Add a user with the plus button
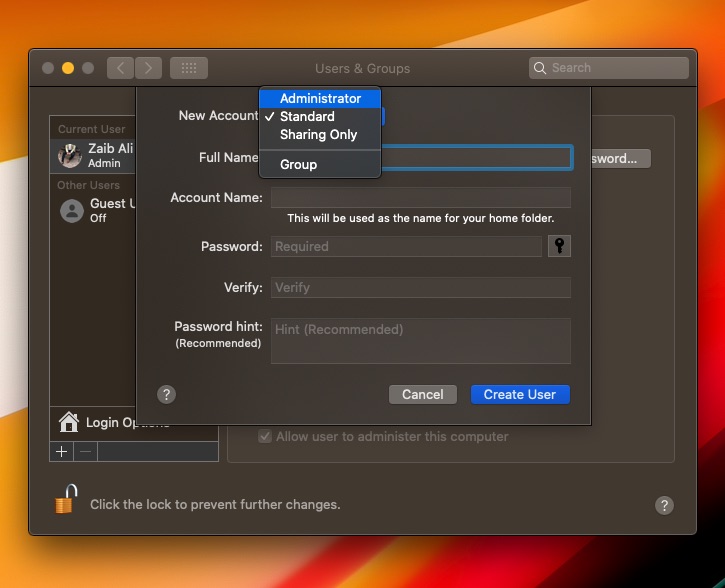The width and height of the screenshot is (725, 588). click(61, 452)
